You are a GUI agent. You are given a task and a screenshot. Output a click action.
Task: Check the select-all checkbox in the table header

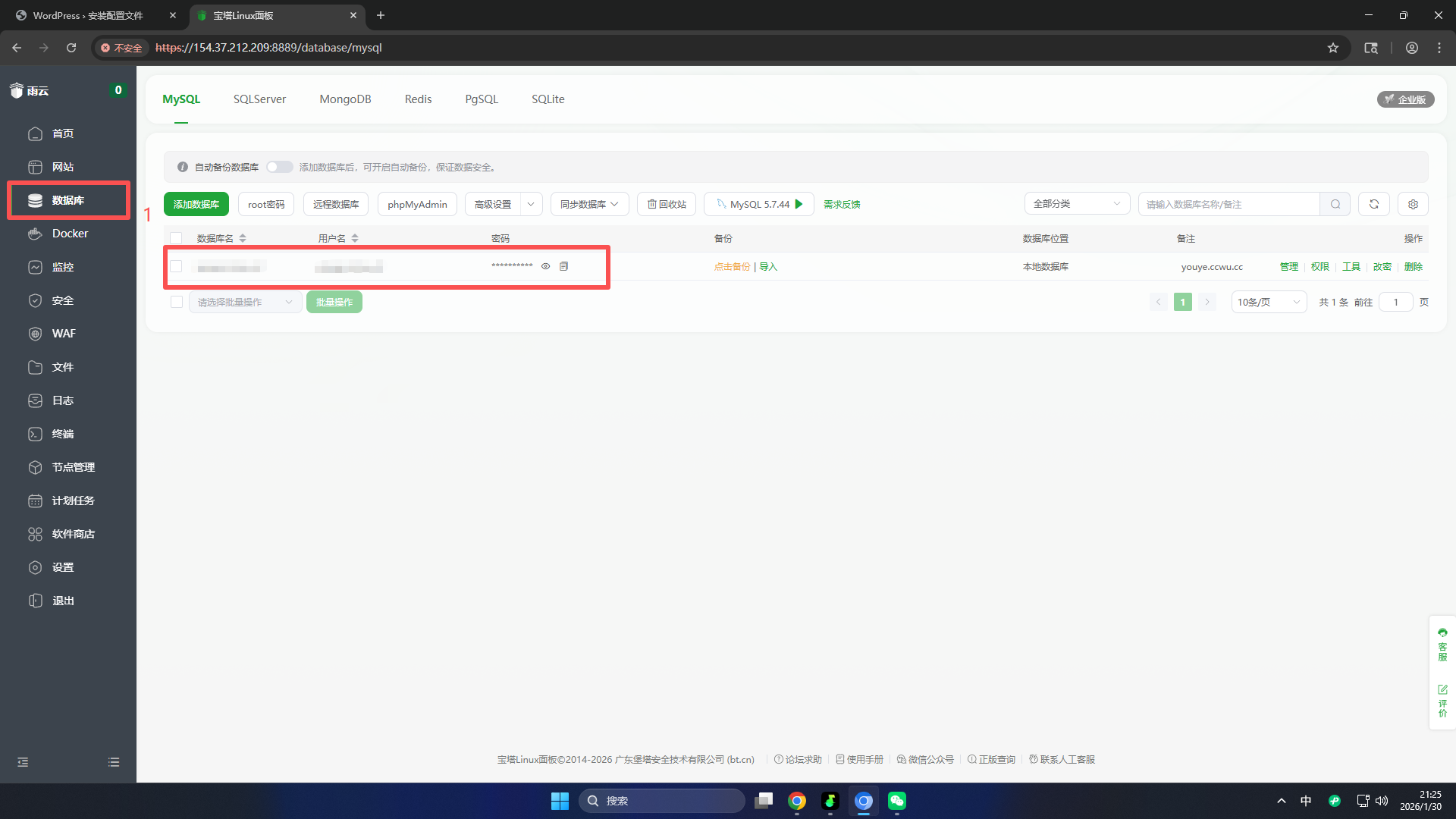[x=176, y=238]
